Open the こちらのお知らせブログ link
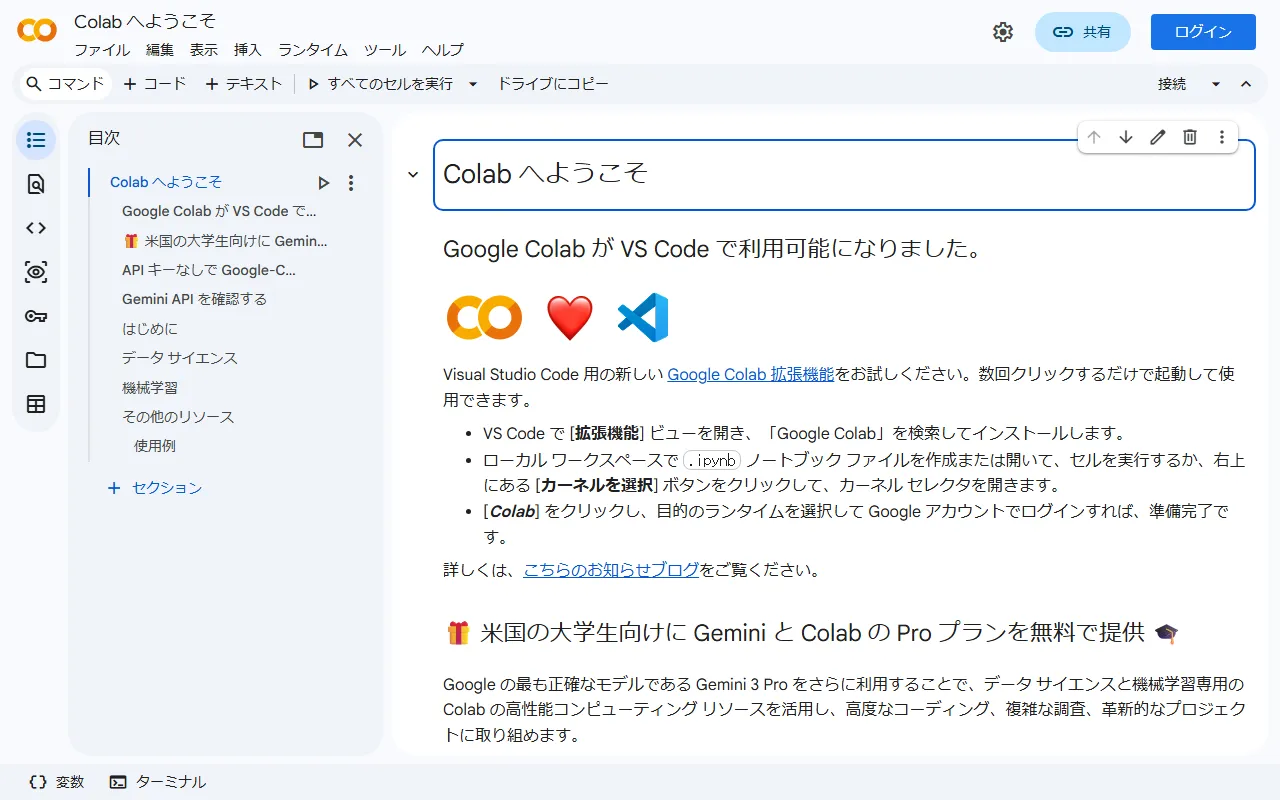 (612, 570)
